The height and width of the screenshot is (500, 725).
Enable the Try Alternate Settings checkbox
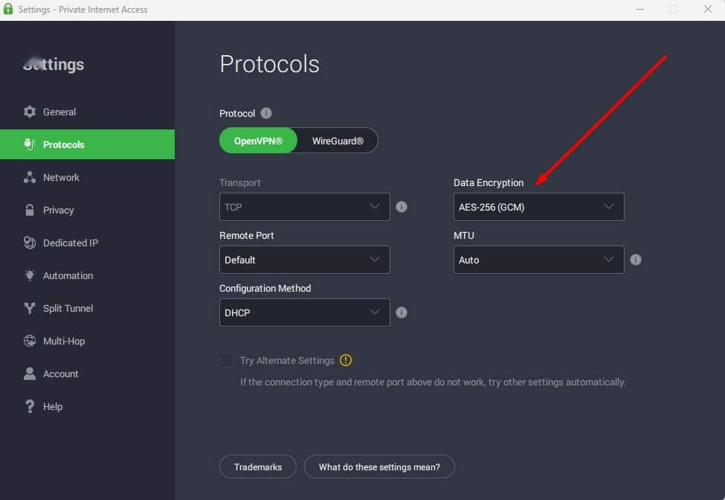[x=227, y=360]
